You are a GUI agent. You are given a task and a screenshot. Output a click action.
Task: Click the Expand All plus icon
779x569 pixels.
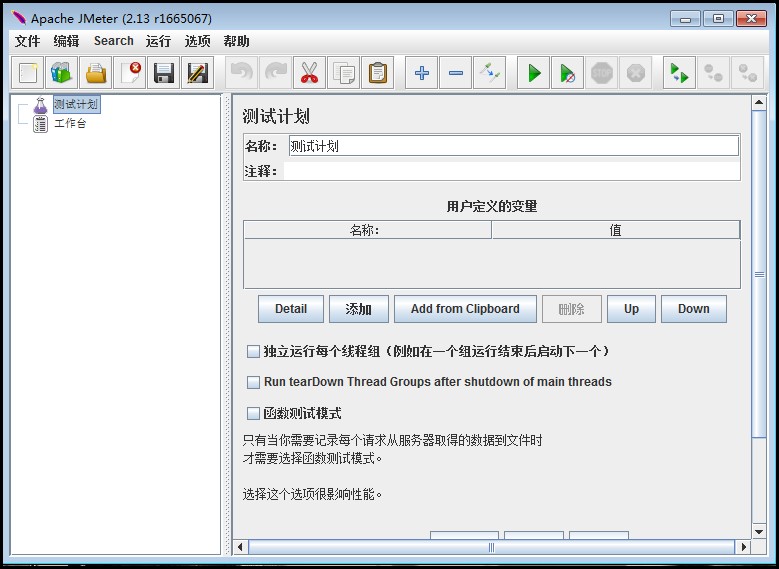pyautogui.click(x=422, y=73)
